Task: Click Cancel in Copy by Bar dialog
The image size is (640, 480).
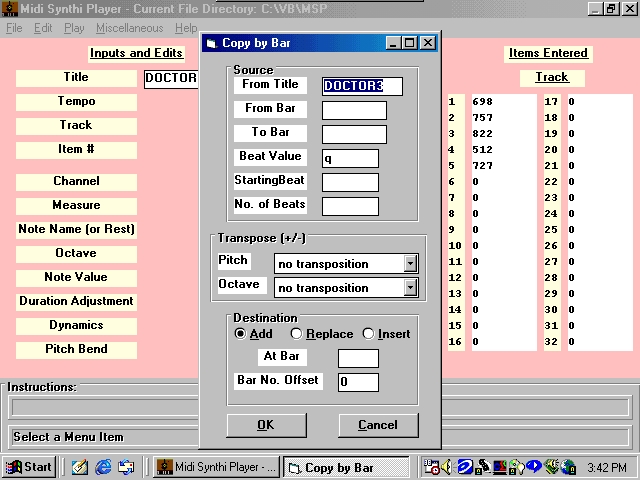Action: click(378, 425)
